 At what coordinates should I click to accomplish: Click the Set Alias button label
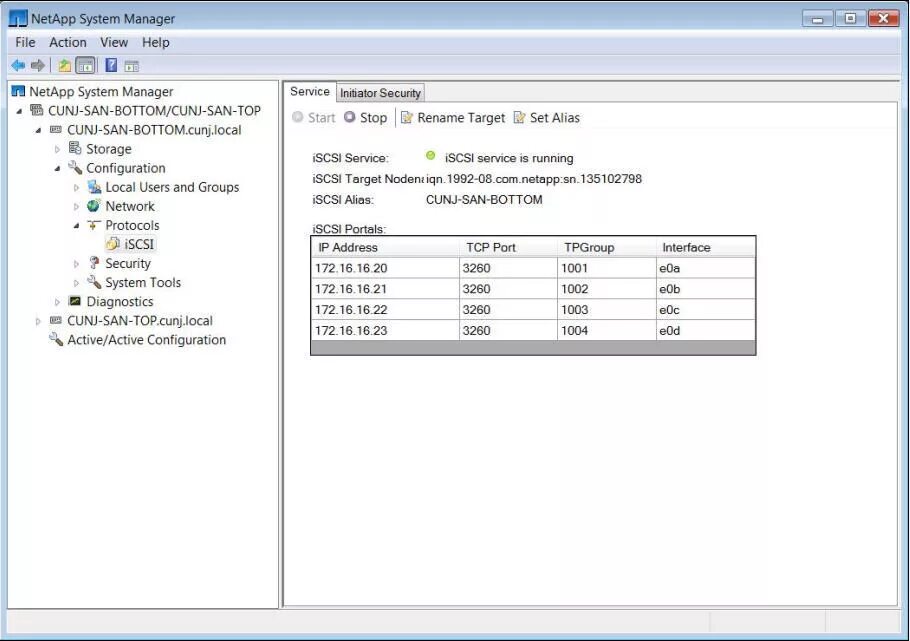click(555, 118)
